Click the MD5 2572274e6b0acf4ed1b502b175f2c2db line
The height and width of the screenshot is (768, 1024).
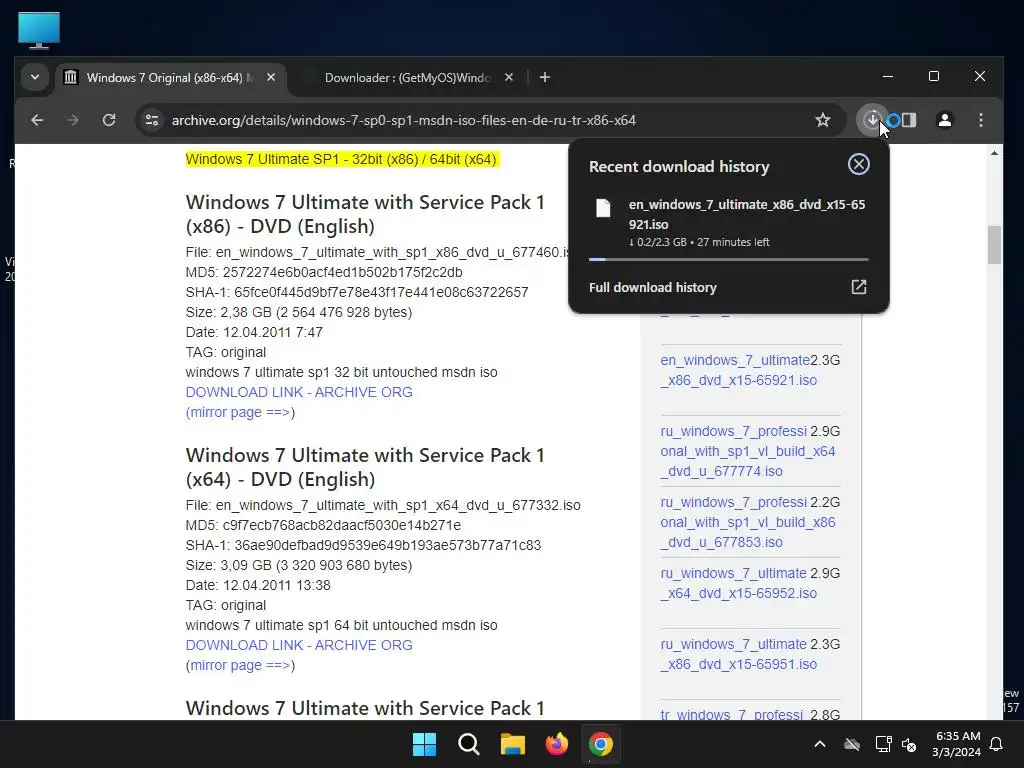(324, 272)
